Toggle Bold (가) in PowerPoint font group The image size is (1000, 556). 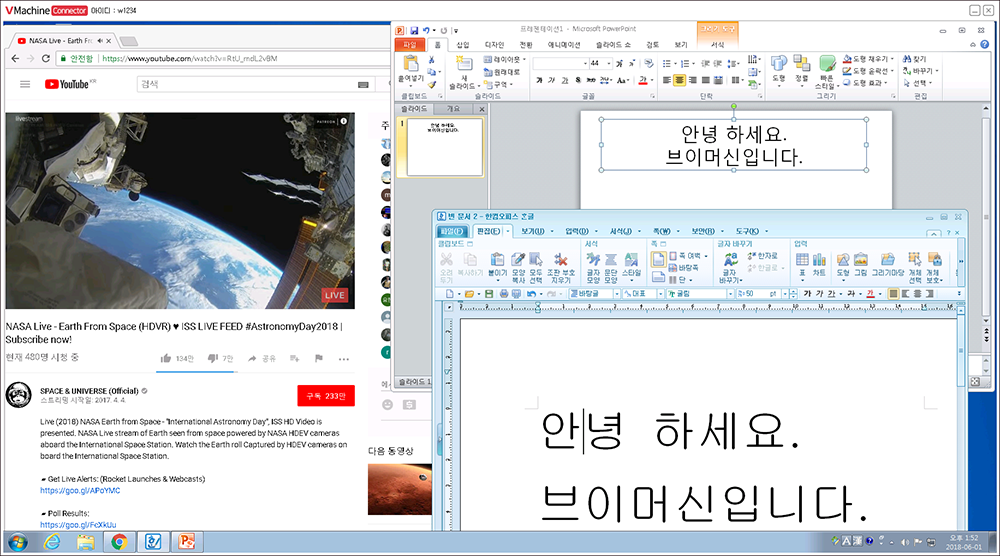[539, 80]
